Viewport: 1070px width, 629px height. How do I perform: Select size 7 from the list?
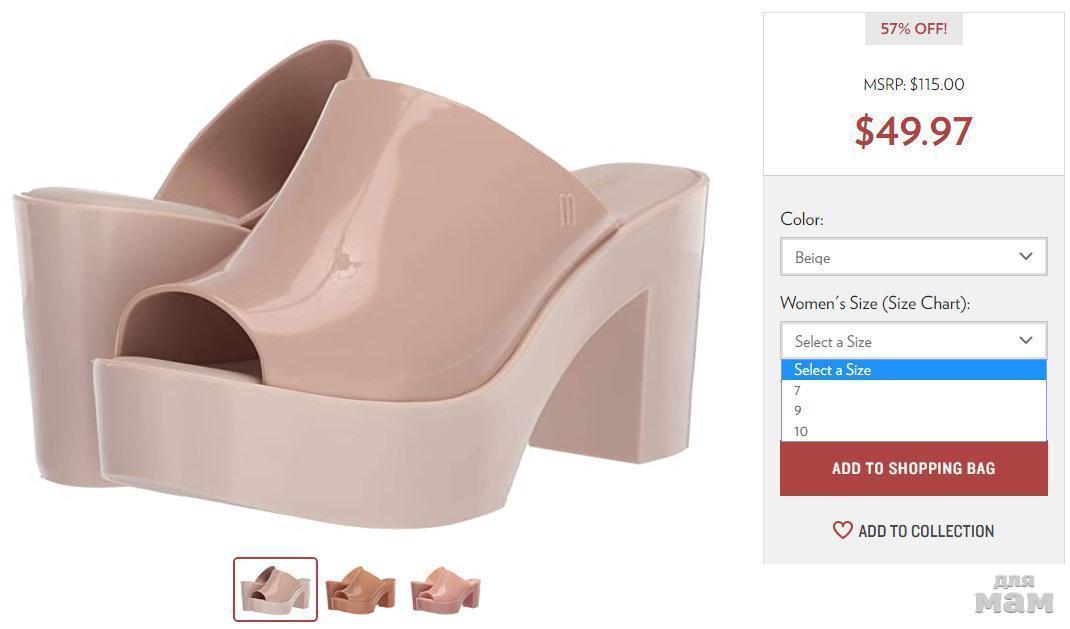[798, 391]
